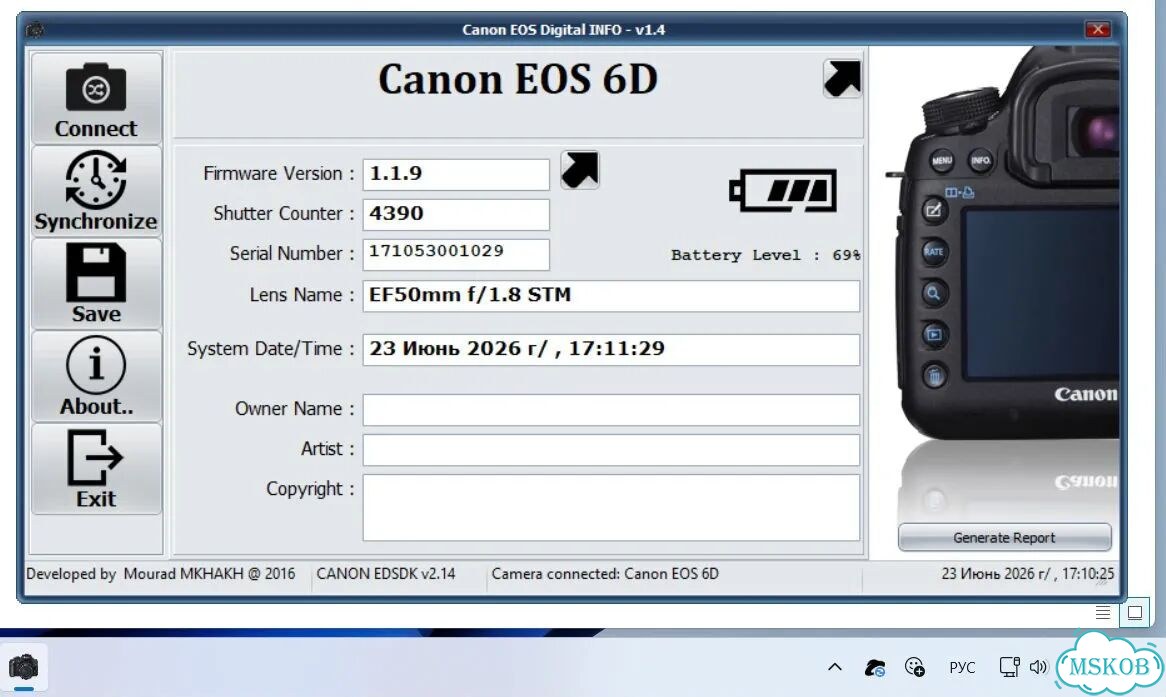
Task: Click the arrow icon next to Firmware Version
Action: 579,170
